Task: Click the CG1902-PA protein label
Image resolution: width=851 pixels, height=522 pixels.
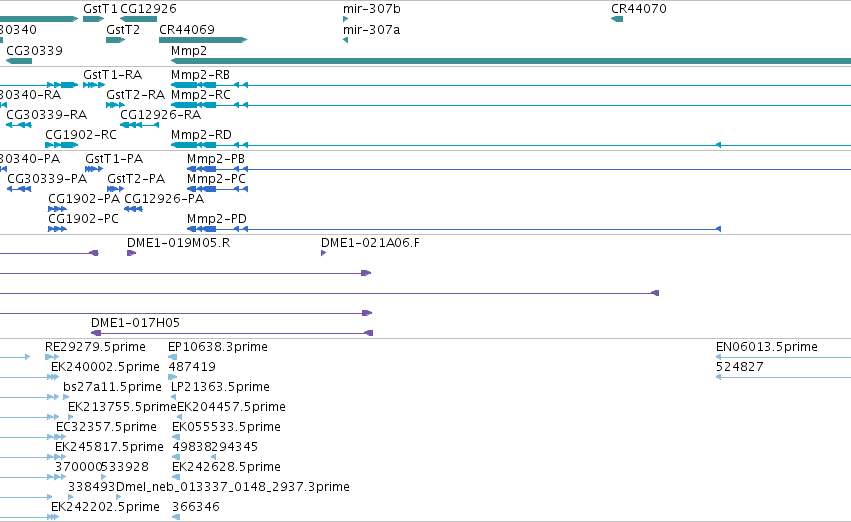Action: pos(84,199)
